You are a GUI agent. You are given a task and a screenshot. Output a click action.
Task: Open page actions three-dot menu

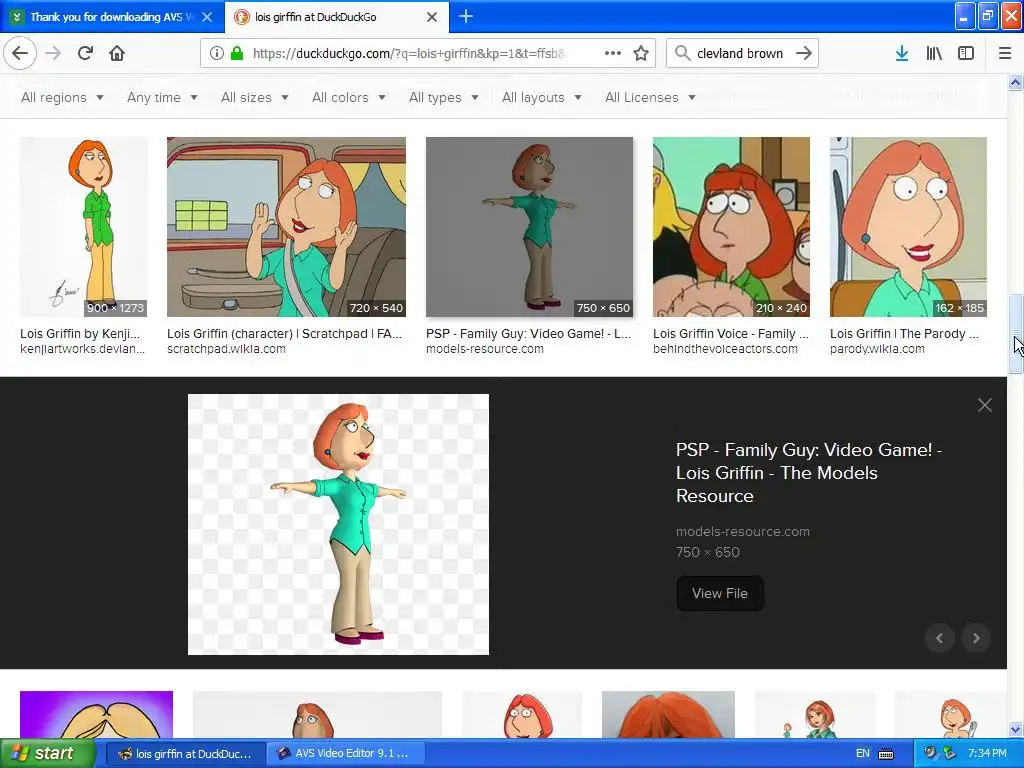[x=613, y=53]
